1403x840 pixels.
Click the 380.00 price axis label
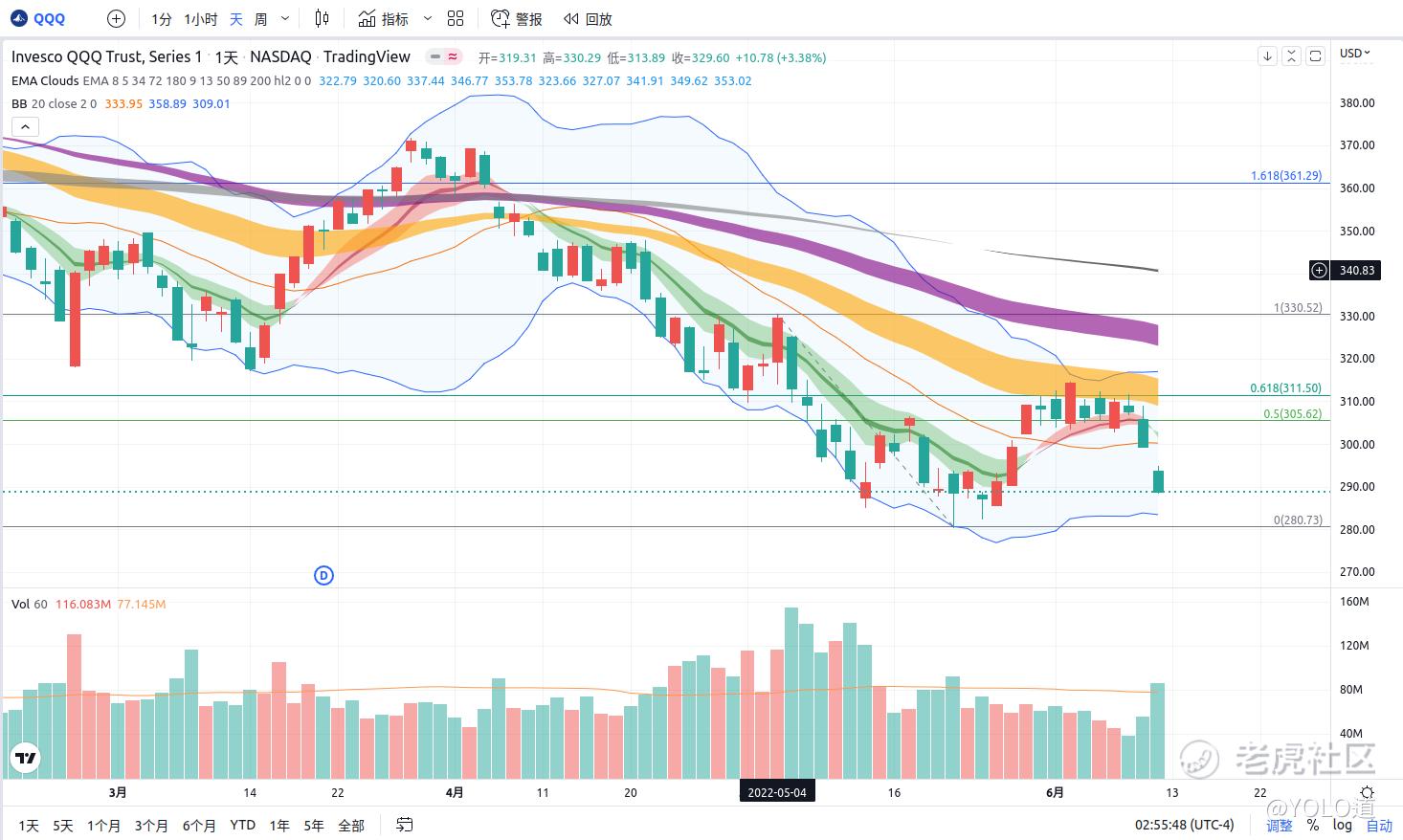[1357, 102]
